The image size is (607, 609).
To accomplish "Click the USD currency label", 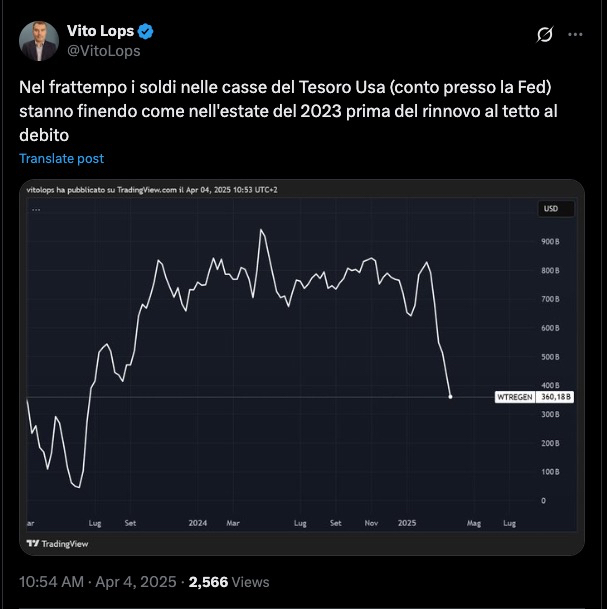I will 551,209.
